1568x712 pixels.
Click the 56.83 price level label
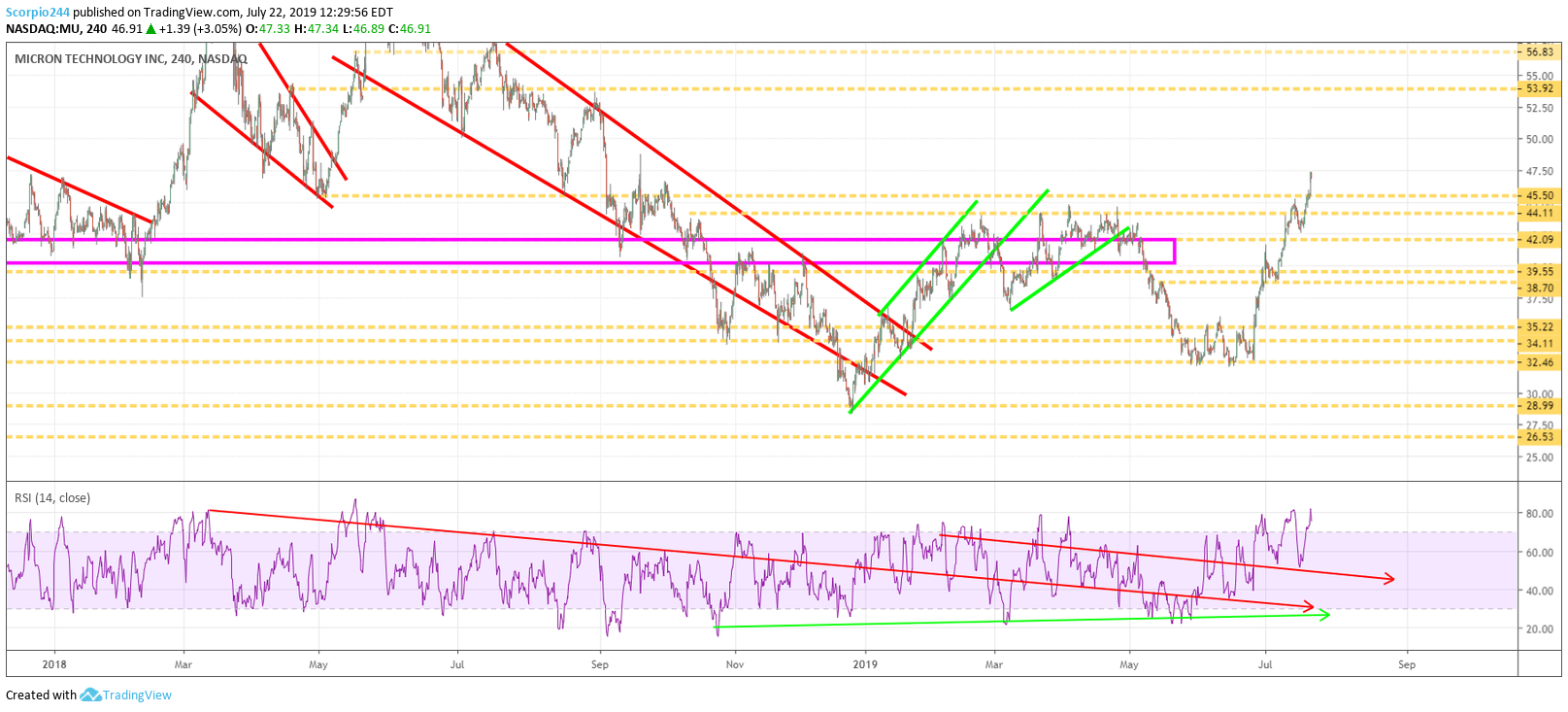(1540, 52)
